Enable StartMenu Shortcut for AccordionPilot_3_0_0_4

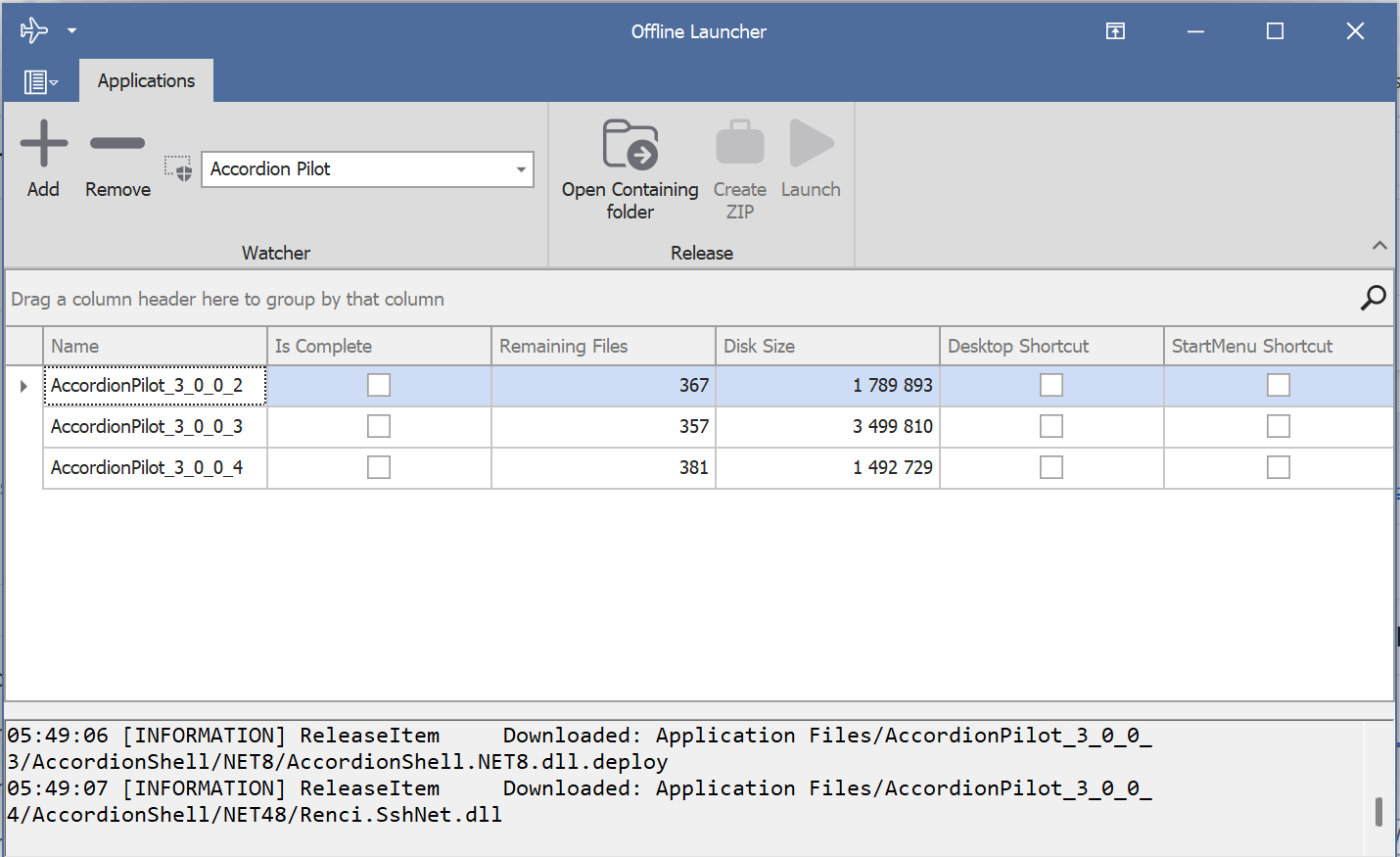pos(1278,467)
